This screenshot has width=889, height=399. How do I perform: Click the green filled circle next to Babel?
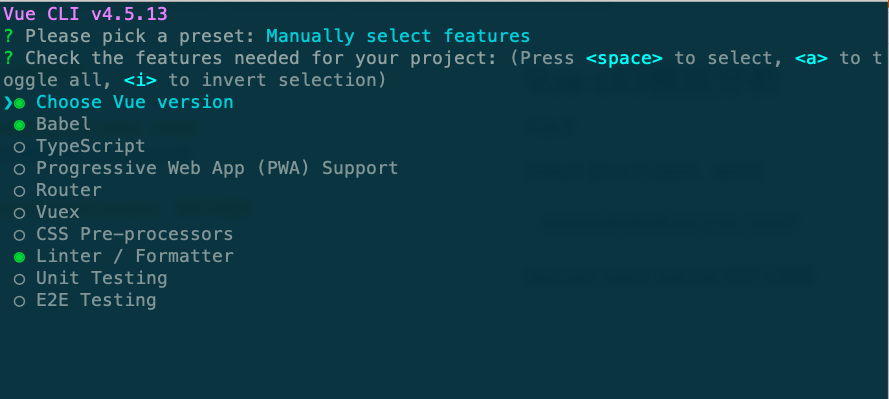click(19, 125)
